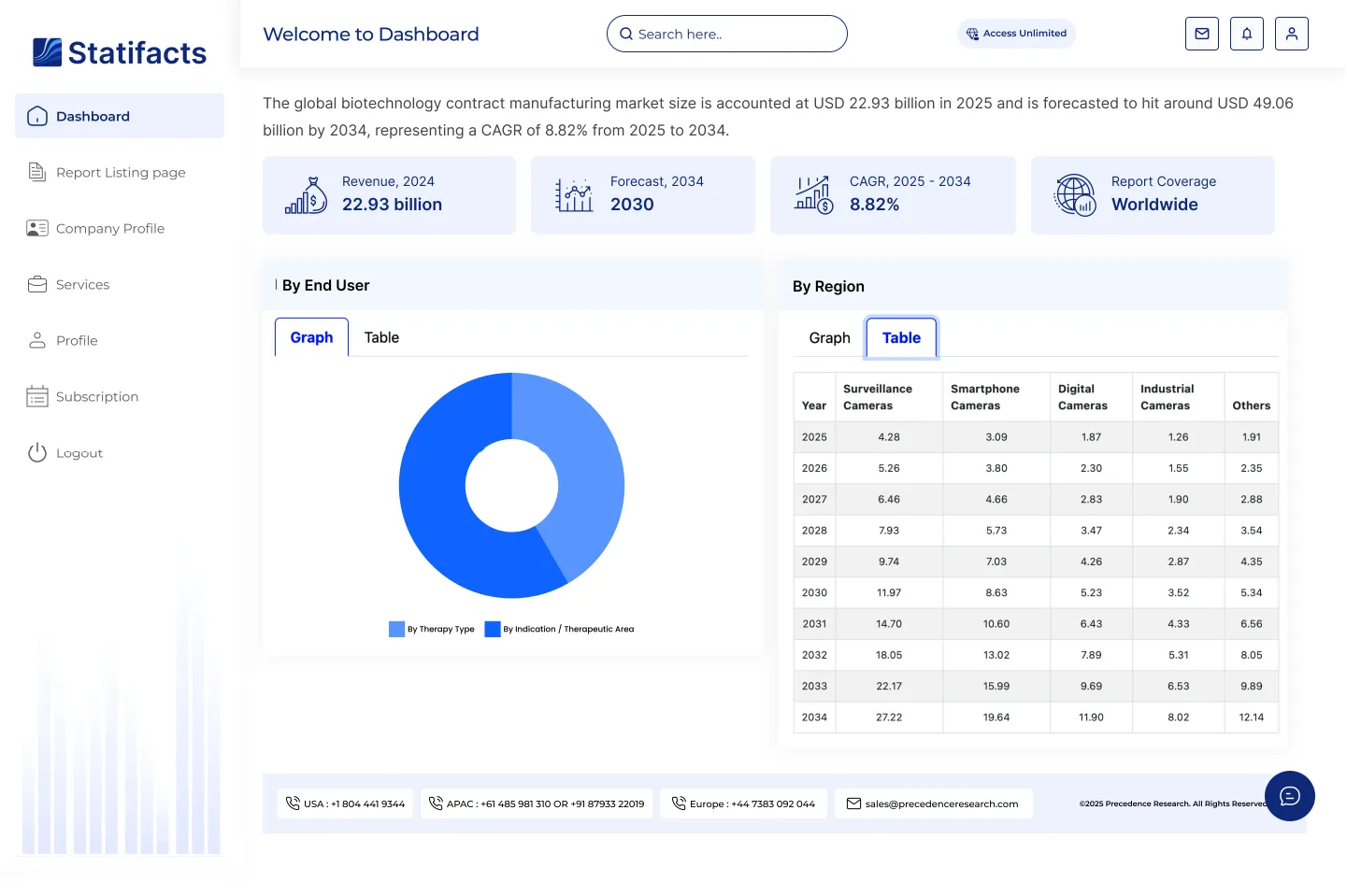The image size is (1347, 896).
Task: Click the USA phone icon
Action: [293, 803]
